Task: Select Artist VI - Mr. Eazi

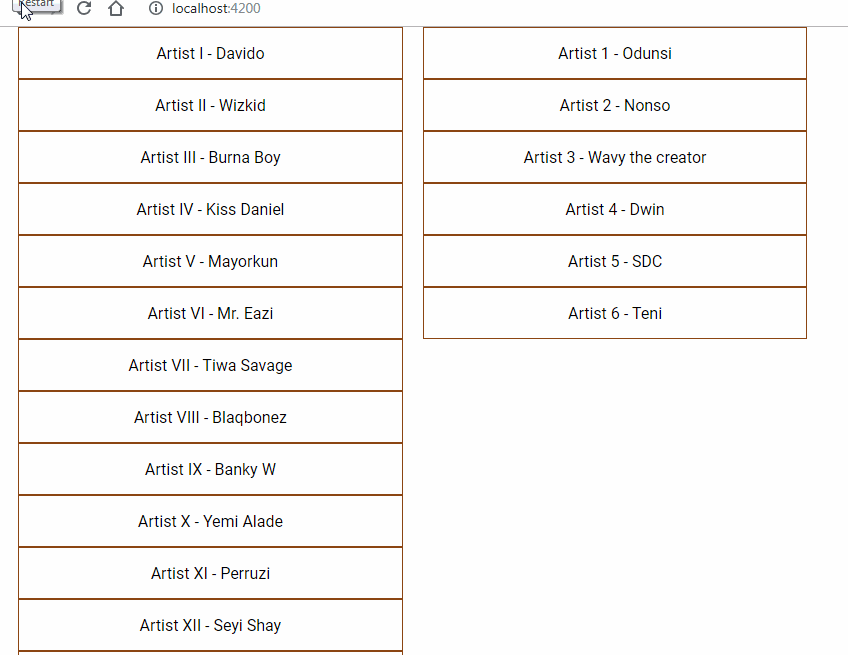Action: (210, 313)
